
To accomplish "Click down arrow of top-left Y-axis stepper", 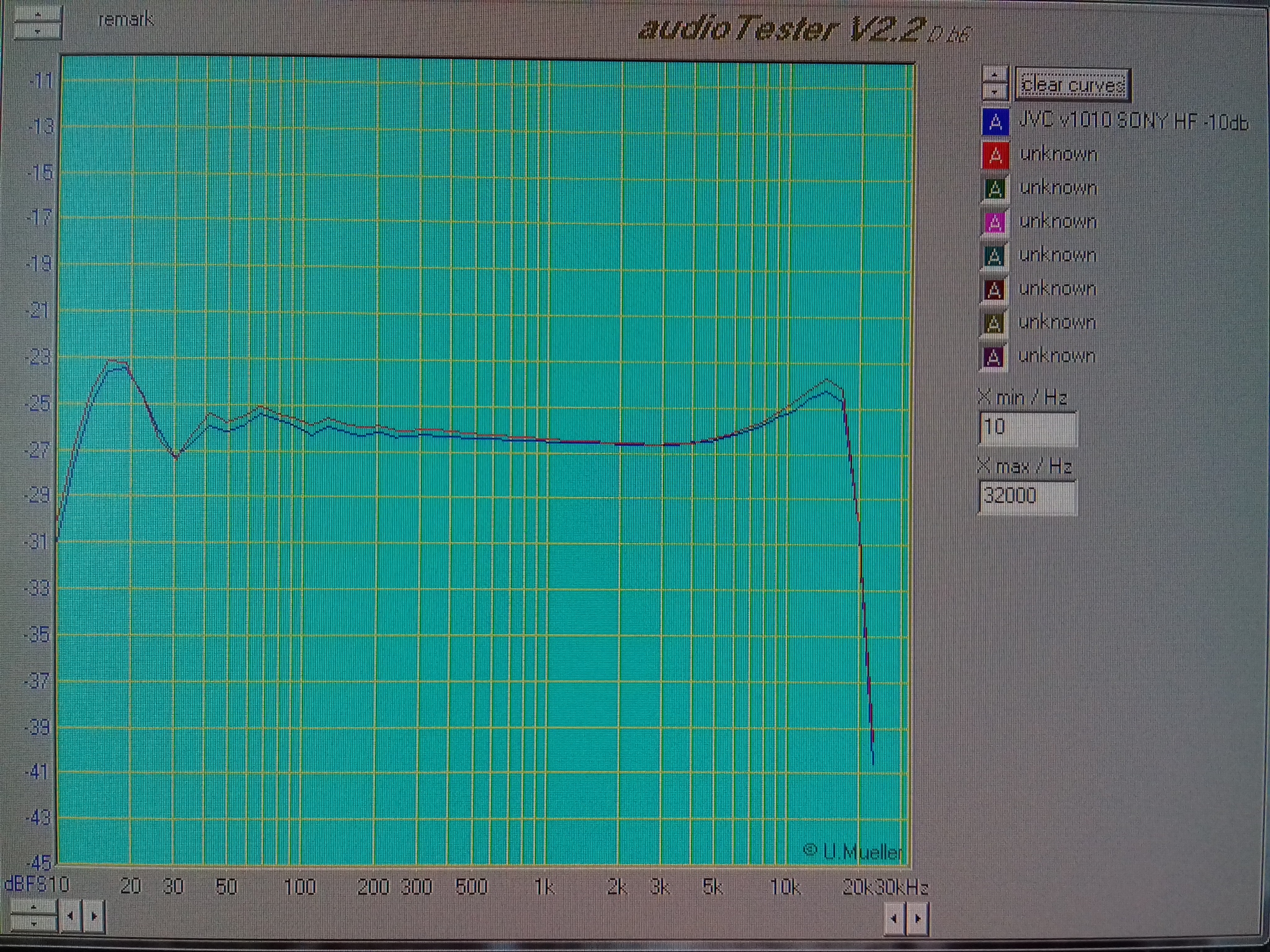I will click(x=38, y=30).
